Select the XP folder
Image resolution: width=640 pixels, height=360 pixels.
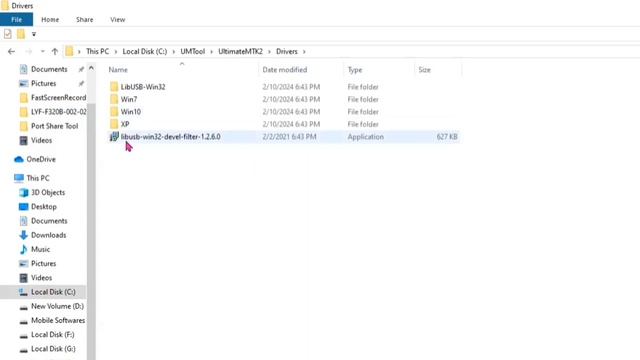click(x=125, y=124)
